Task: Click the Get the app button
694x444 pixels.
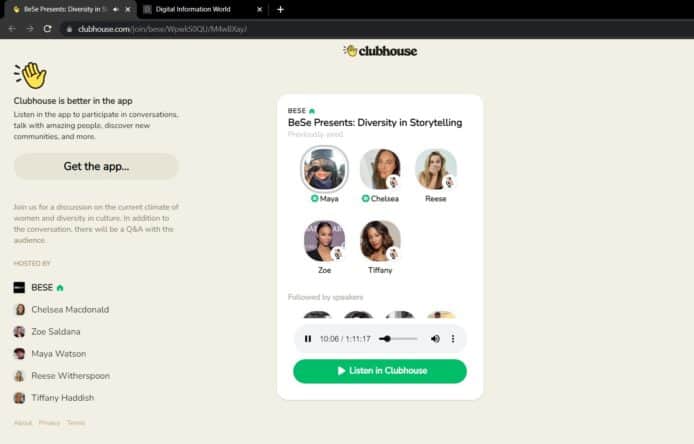Action: [x=96, y=166]
